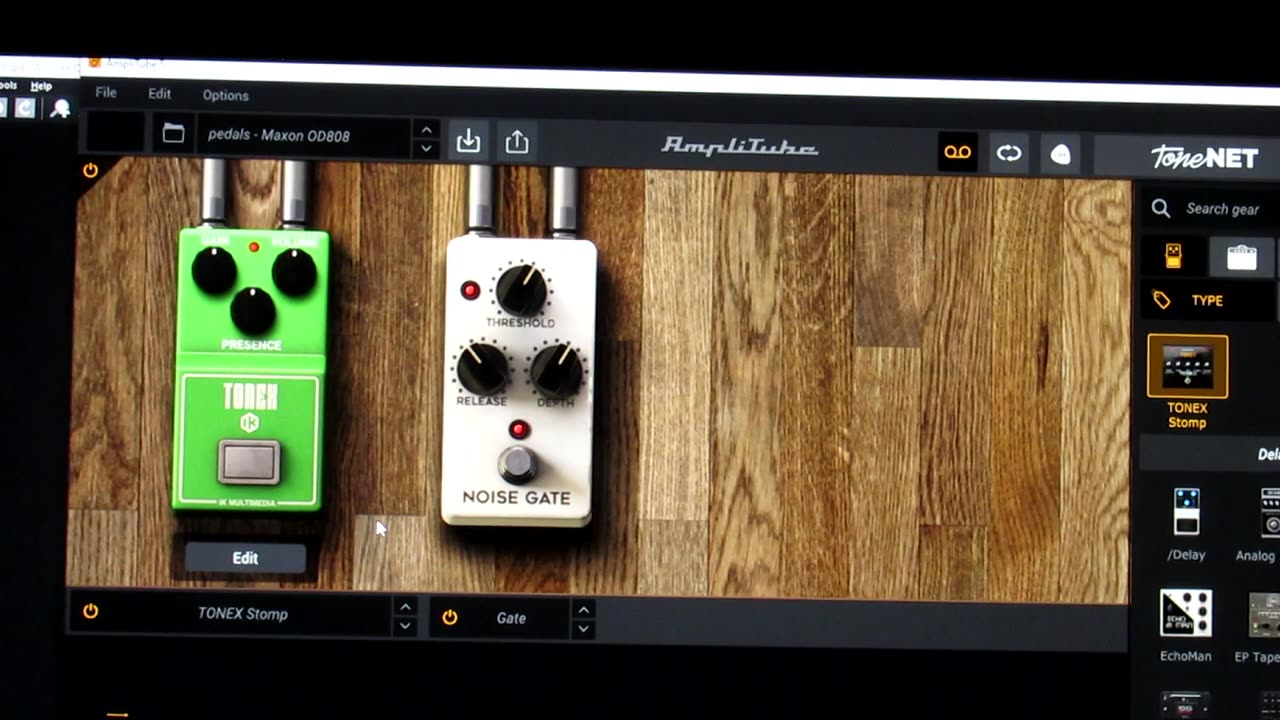Toggle the TONEX Stomp slot power button
The height and width of the screenshot is (720, 1280).
[91, 611]
